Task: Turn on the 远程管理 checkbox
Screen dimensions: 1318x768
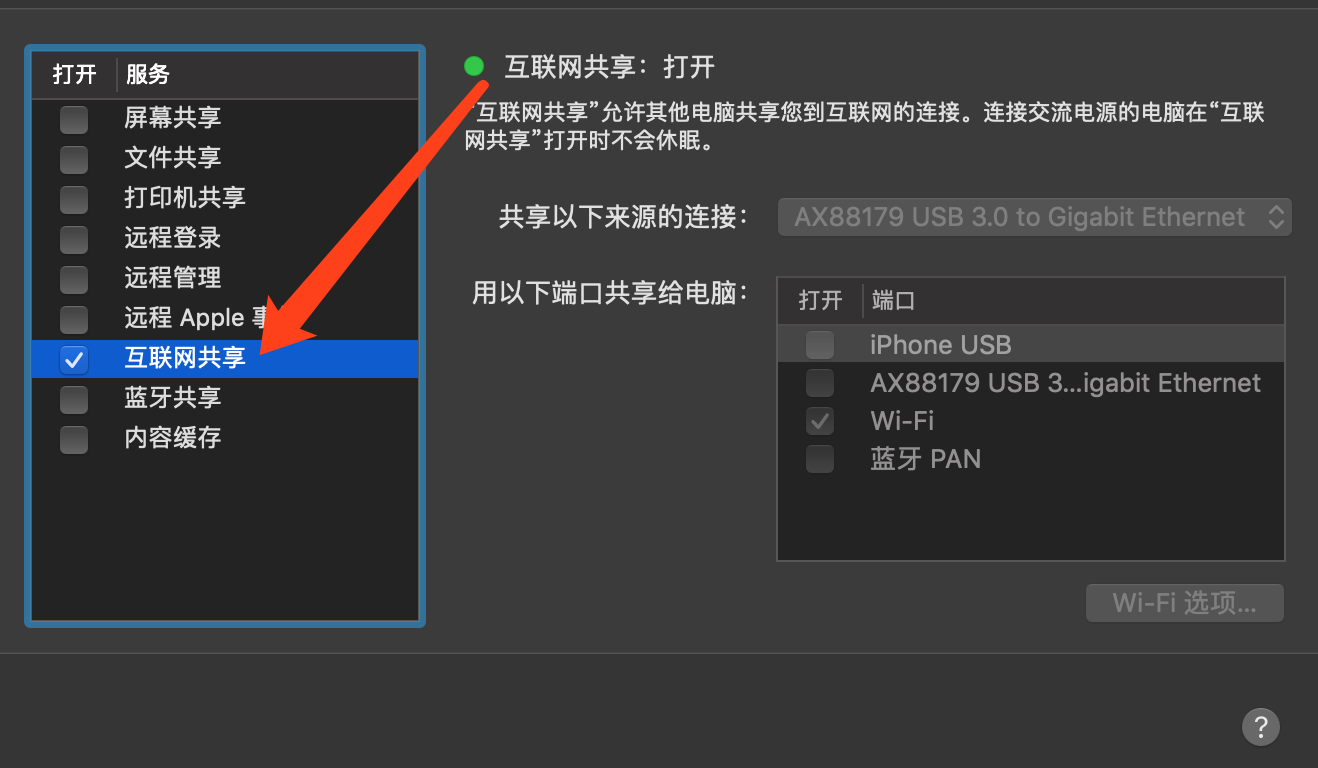Action: coord(74,279)
